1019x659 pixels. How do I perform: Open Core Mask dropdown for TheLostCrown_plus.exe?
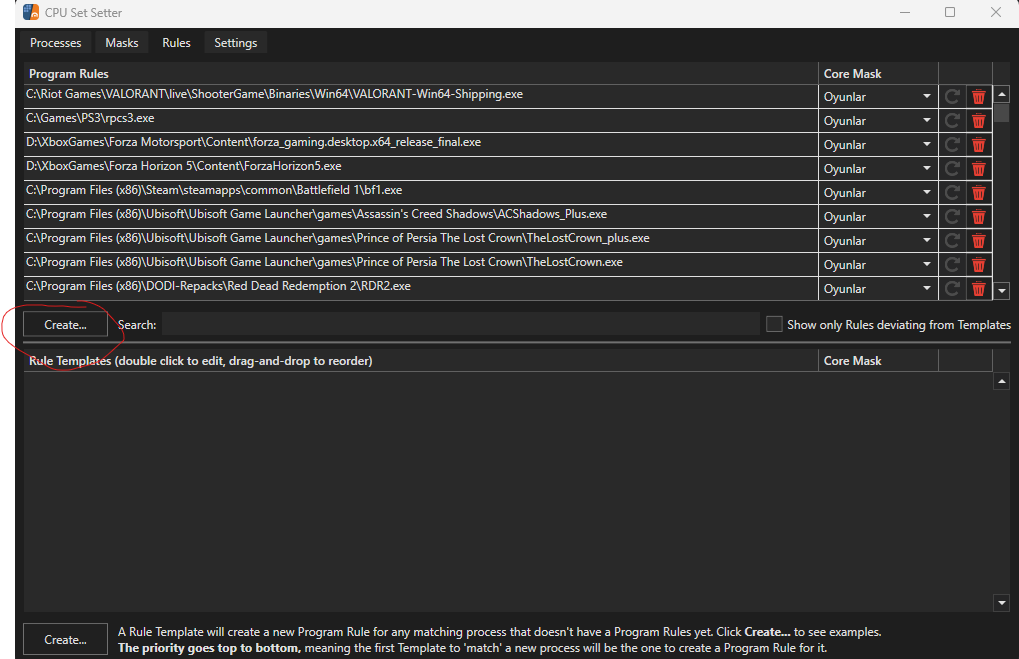878,241
